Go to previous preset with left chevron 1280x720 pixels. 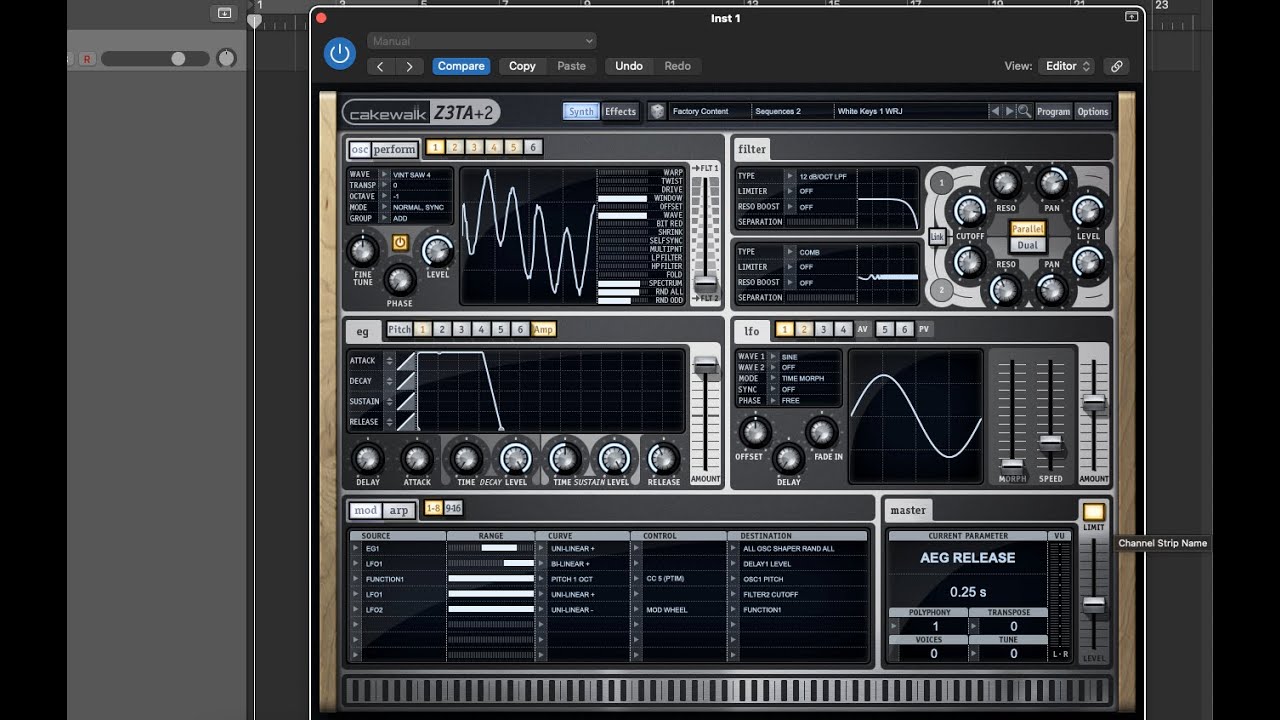pyautogui.click(x=380, y=66)
